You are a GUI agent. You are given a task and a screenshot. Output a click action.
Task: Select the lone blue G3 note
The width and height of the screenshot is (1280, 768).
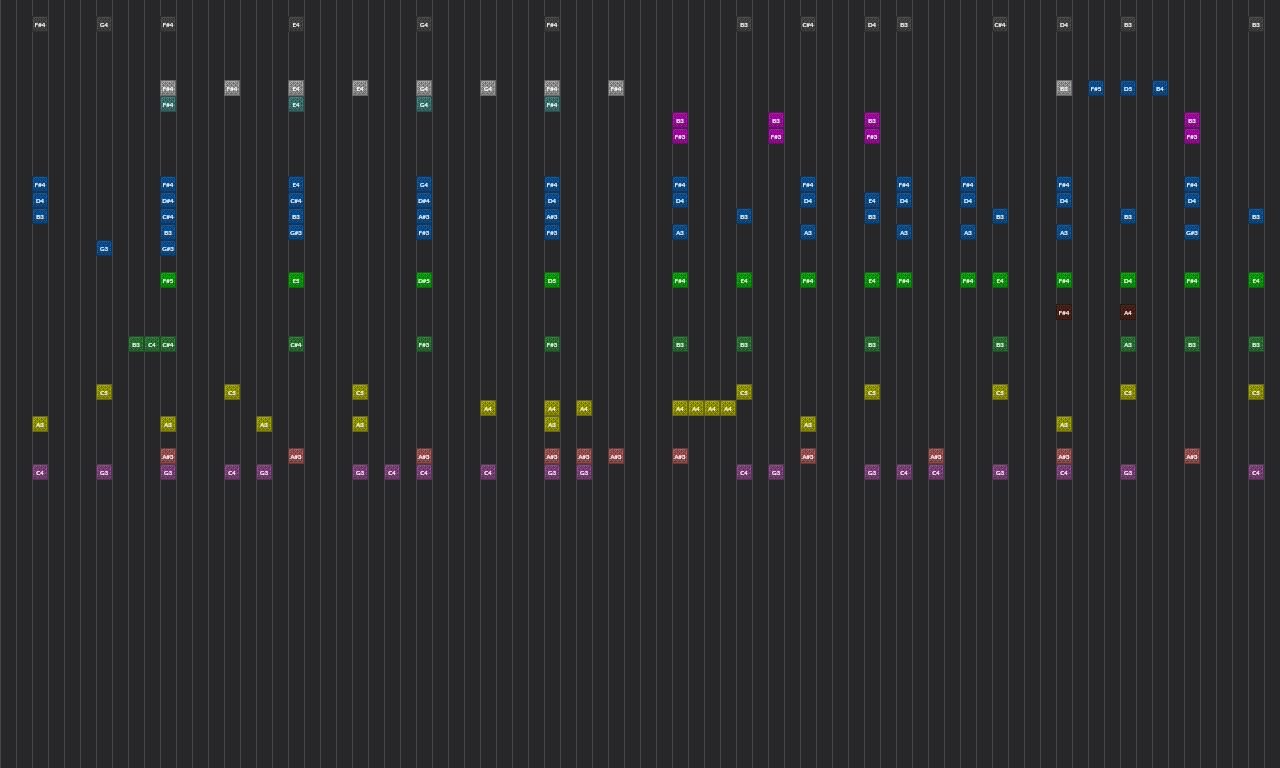click(x=104, y=248)
